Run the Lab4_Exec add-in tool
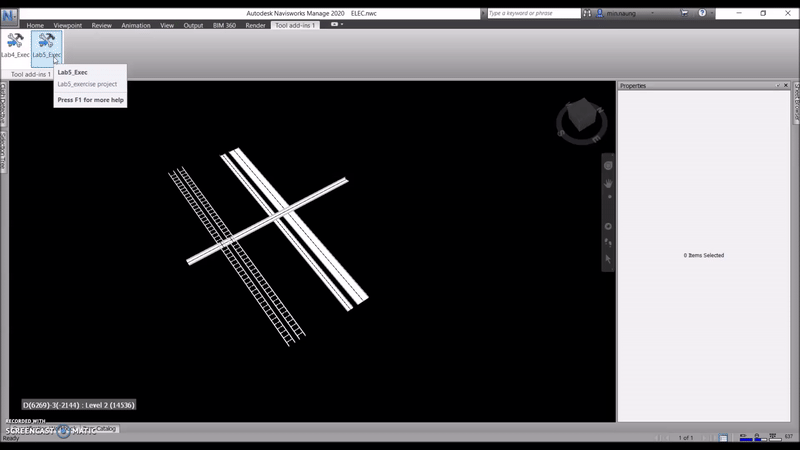The width and height of the screenshot is (800, 450). [15, 45]
